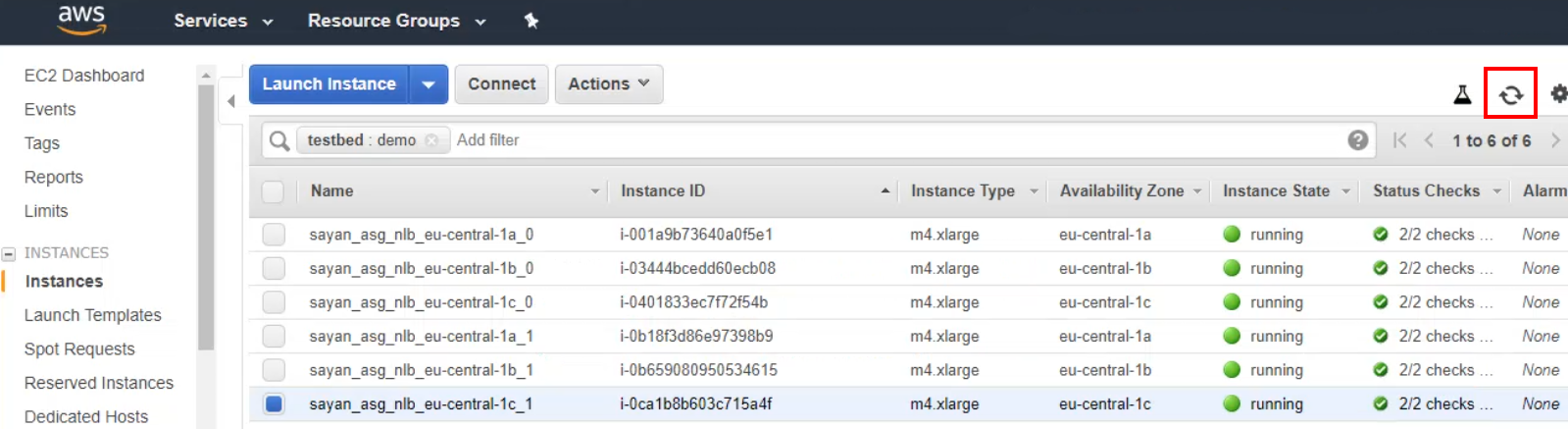Collapse the INSTANCES sidebar section
Viewport: 1568px width, 429px height.
[9, 253]
